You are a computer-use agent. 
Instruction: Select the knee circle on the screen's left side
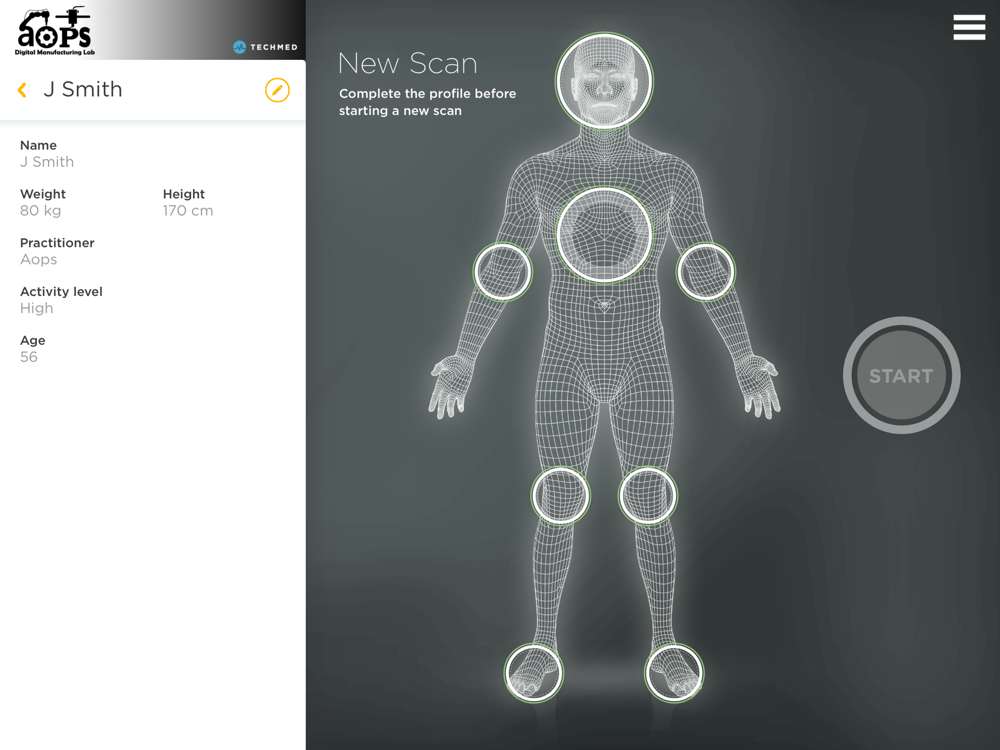pos(561,496)
